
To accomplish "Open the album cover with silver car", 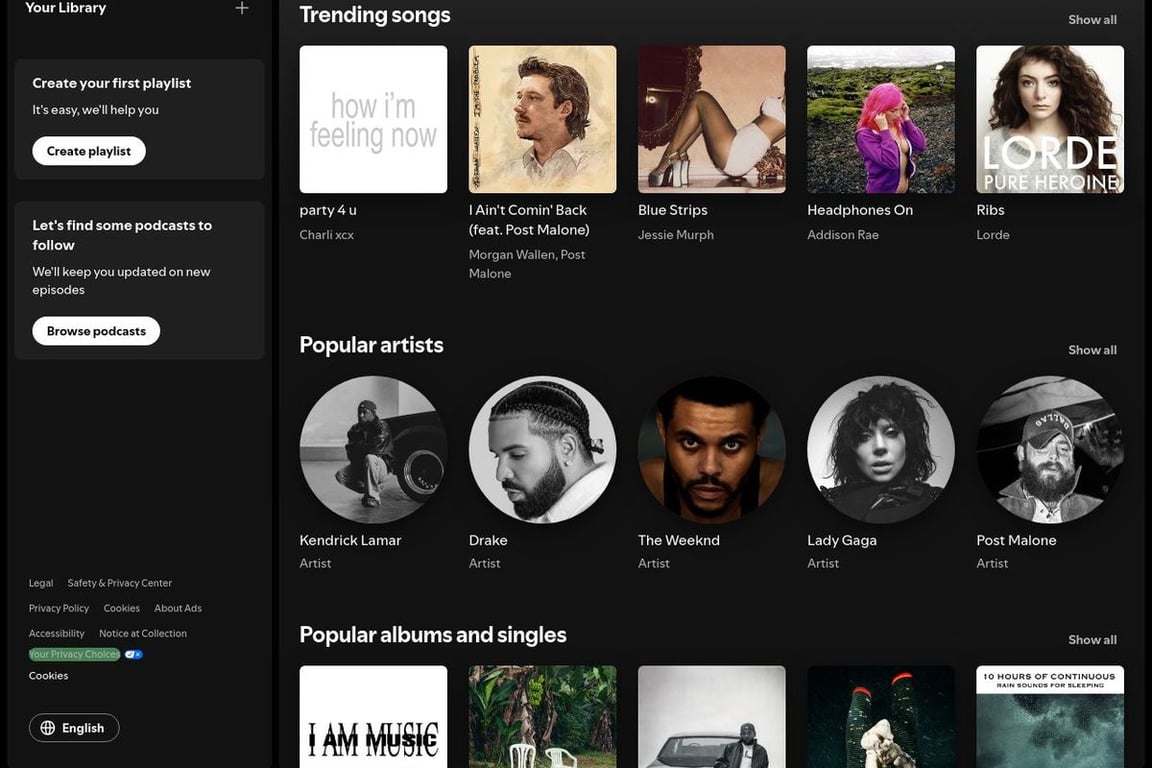I will coord(711,717).
